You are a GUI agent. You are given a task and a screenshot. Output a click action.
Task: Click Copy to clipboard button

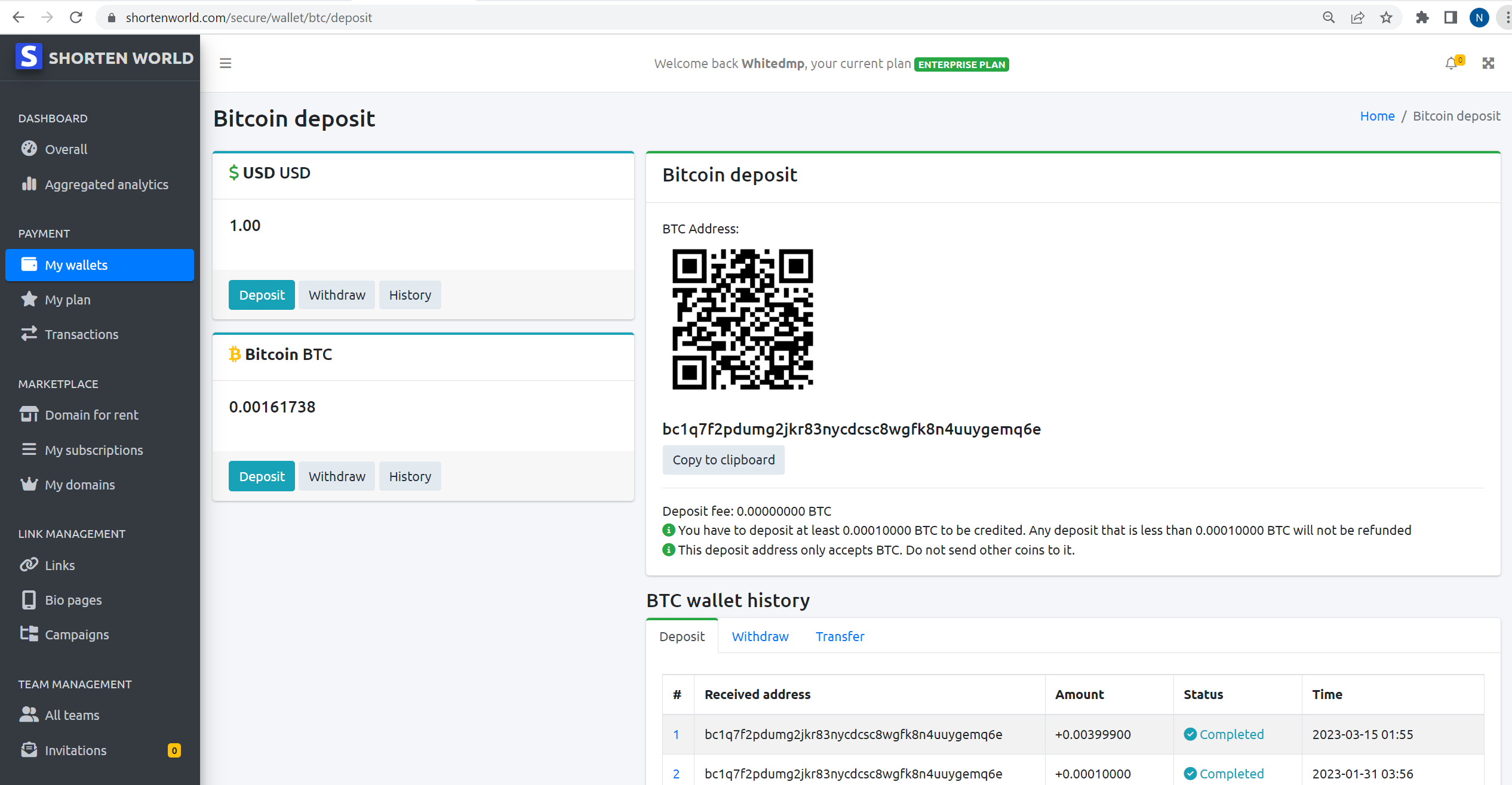pyautogui.click(x=724, y=460)
